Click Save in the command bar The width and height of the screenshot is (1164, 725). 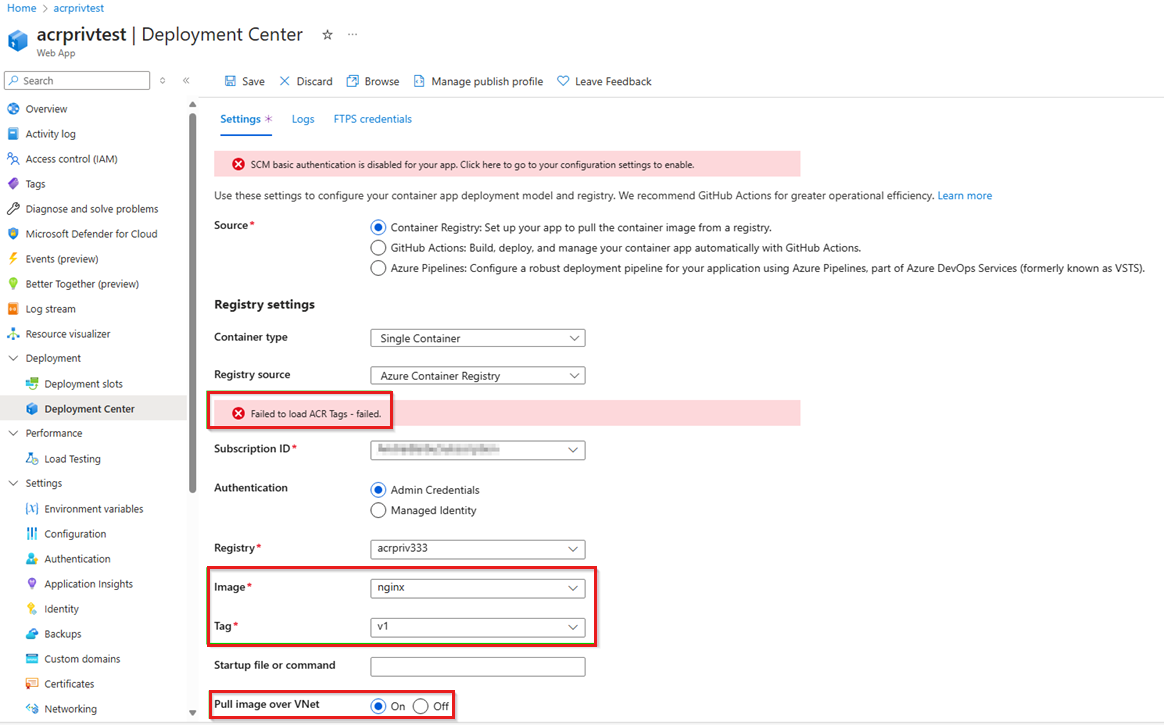(244, 82)
